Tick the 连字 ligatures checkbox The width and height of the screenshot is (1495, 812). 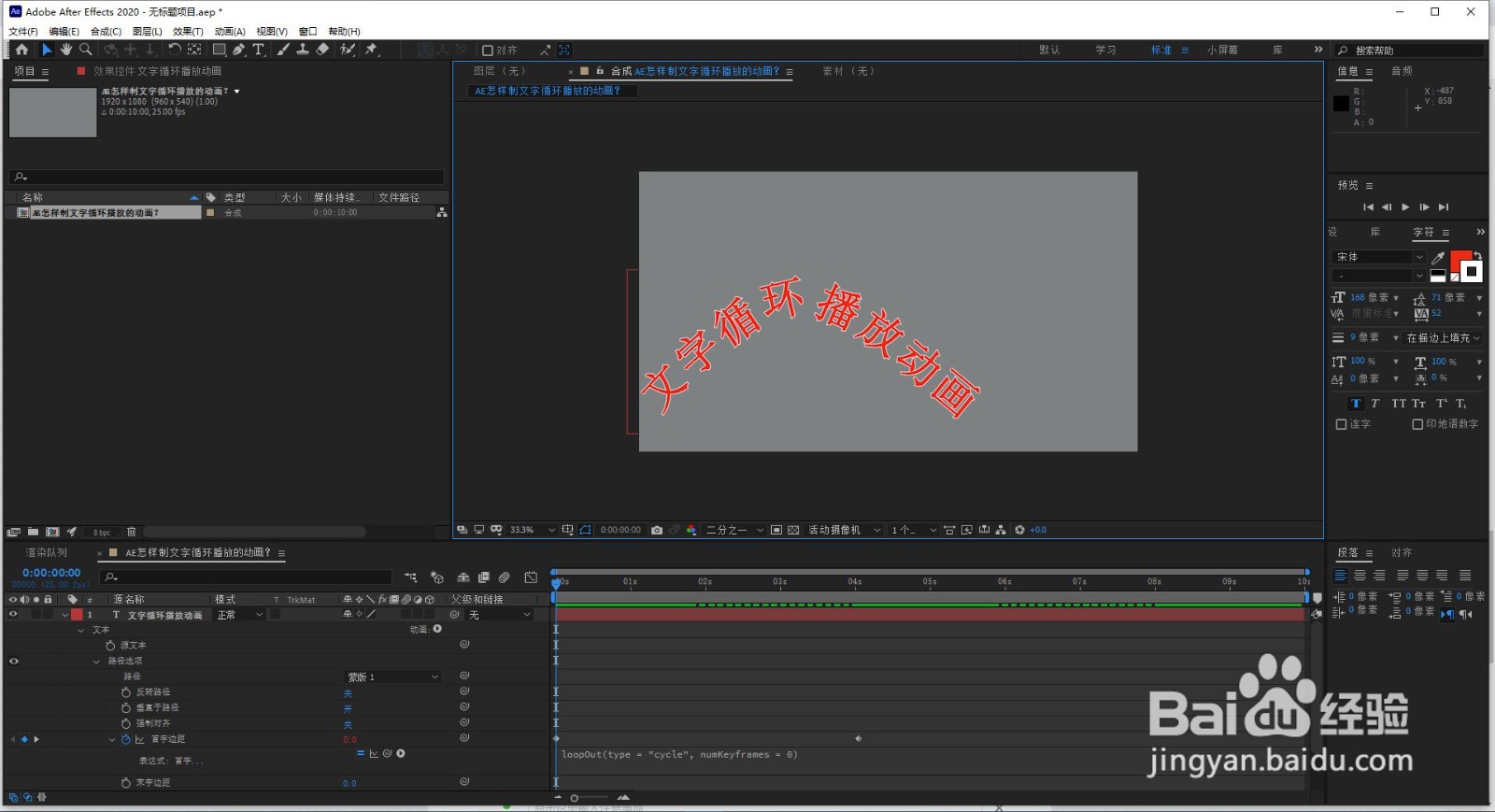(1341, 424)
